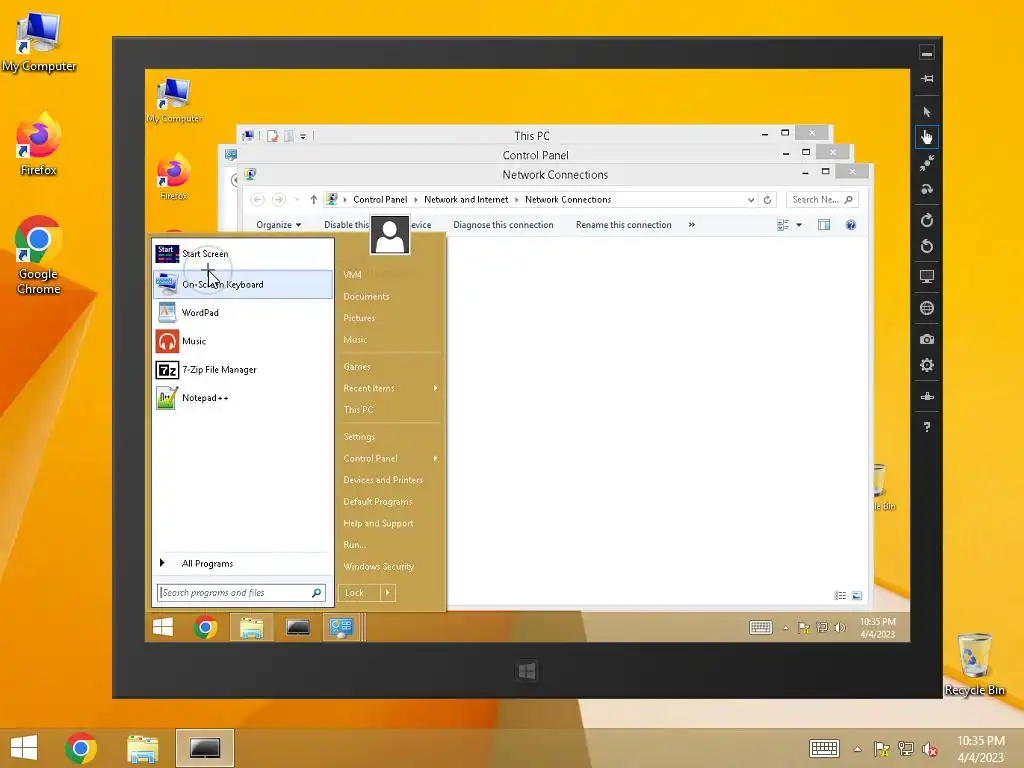Click the Up arrow in Network Connections
This screenshot has width=1024, height=768.
point(313,200)
